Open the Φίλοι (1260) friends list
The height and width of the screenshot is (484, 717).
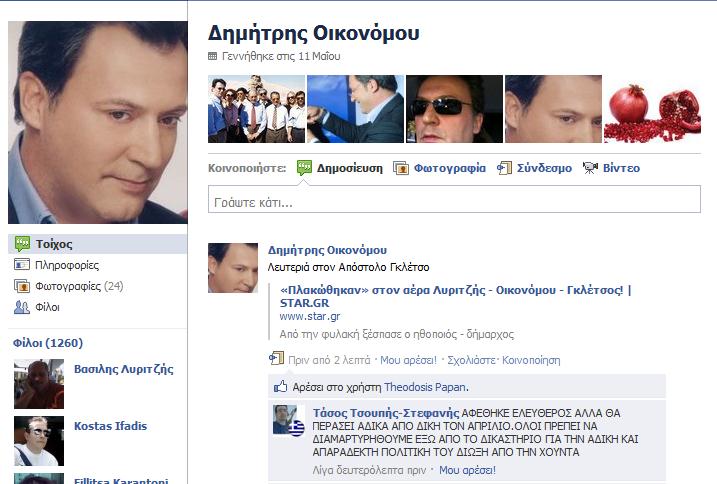click(48, 343)
